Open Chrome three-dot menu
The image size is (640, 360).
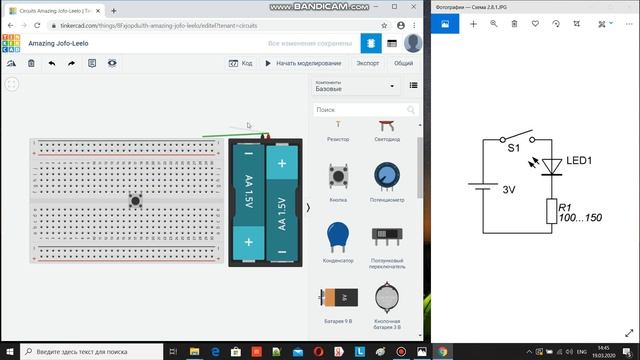coord(414,25)
